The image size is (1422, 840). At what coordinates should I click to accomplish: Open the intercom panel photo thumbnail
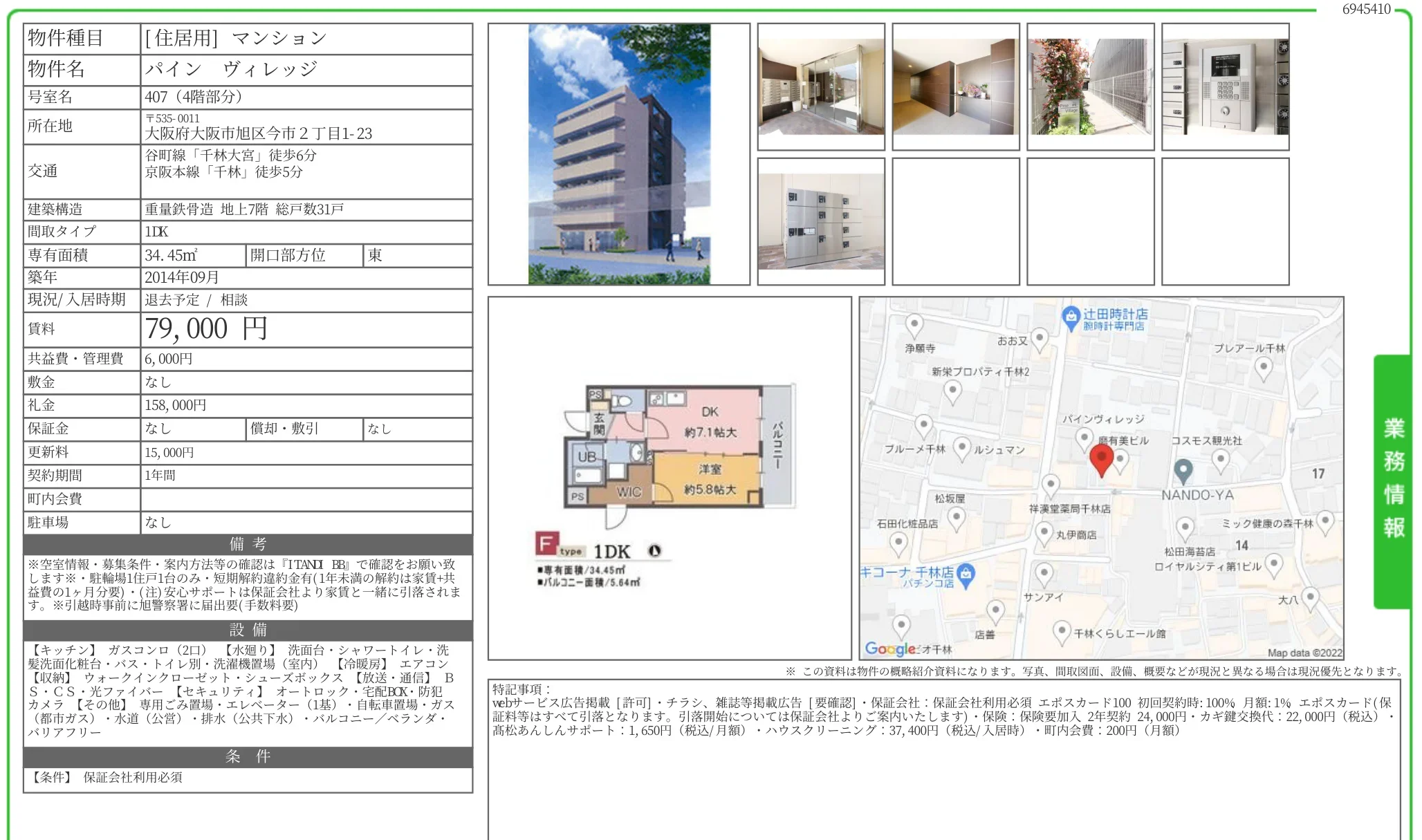pyautogui.click(x=1225, y=86)
